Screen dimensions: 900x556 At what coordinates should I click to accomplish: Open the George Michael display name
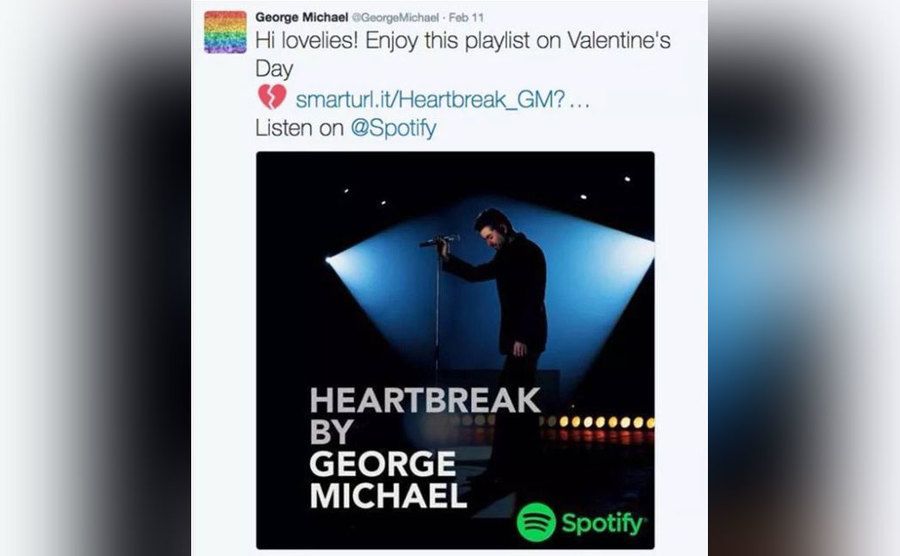(x=299, y=17)
